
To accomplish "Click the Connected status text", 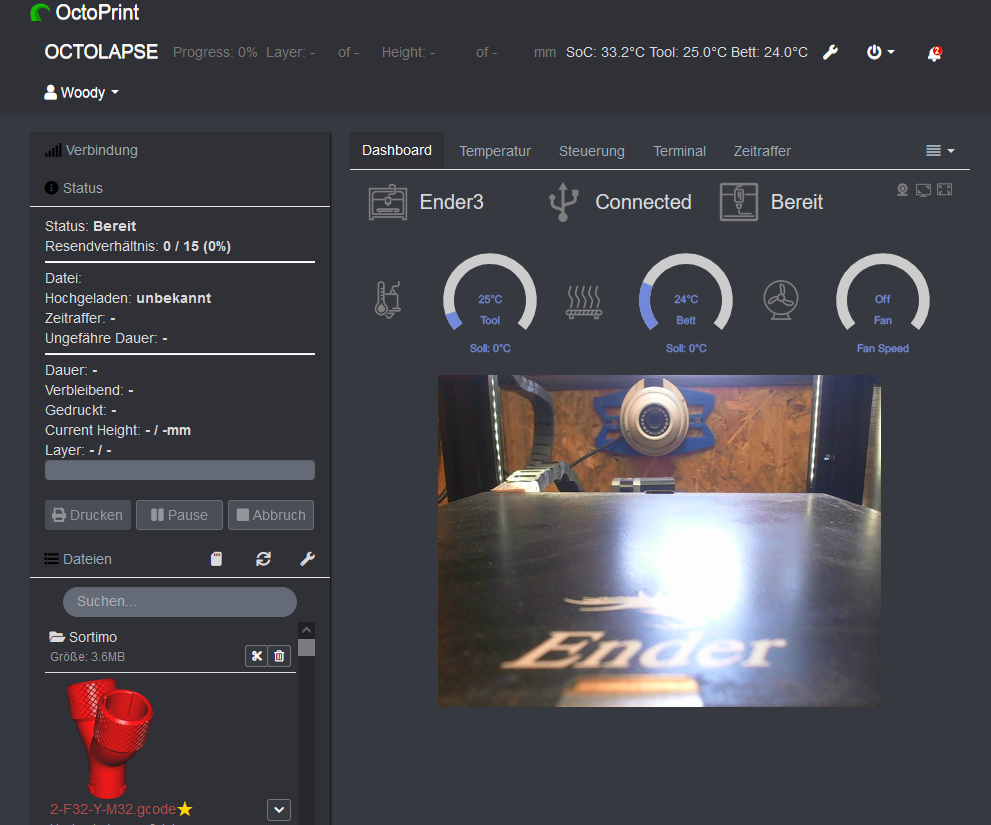I will pyautogui.click(x=643, y=202).
